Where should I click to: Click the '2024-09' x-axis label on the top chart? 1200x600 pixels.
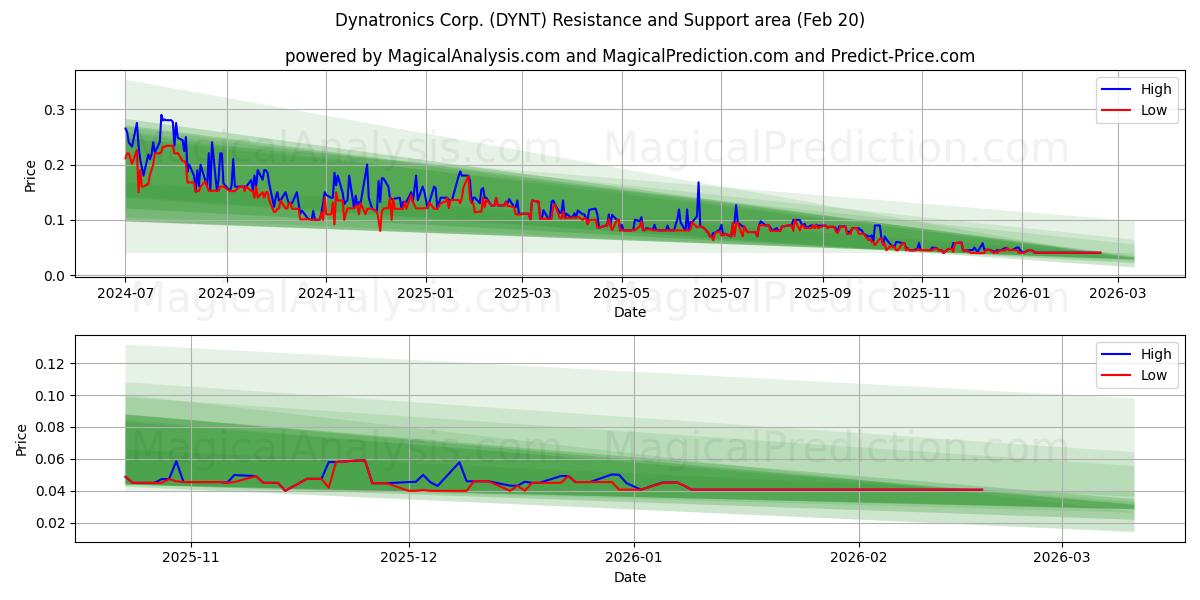pos(227,294)
